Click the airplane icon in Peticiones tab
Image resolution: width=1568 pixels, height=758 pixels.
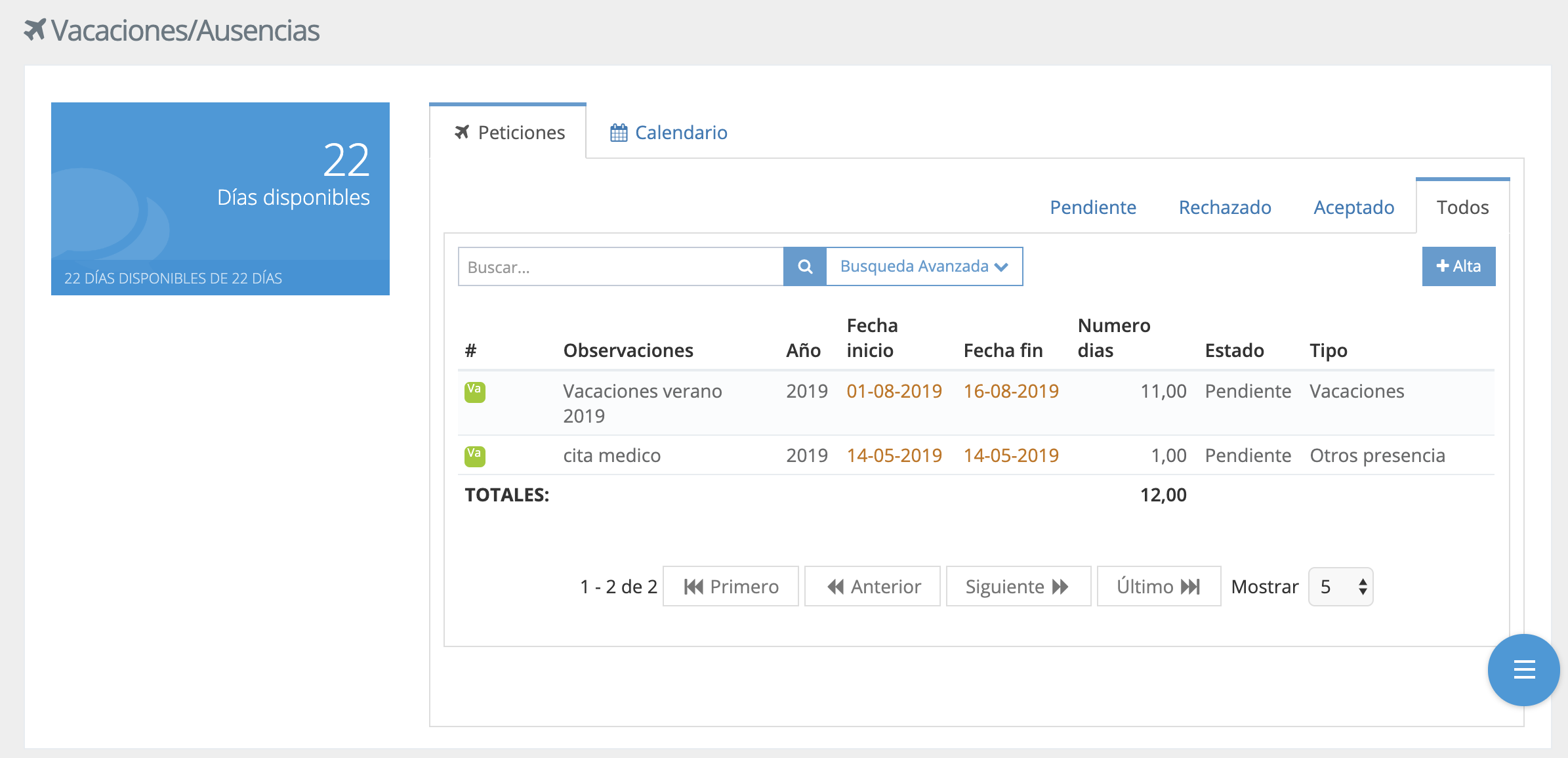462,133
